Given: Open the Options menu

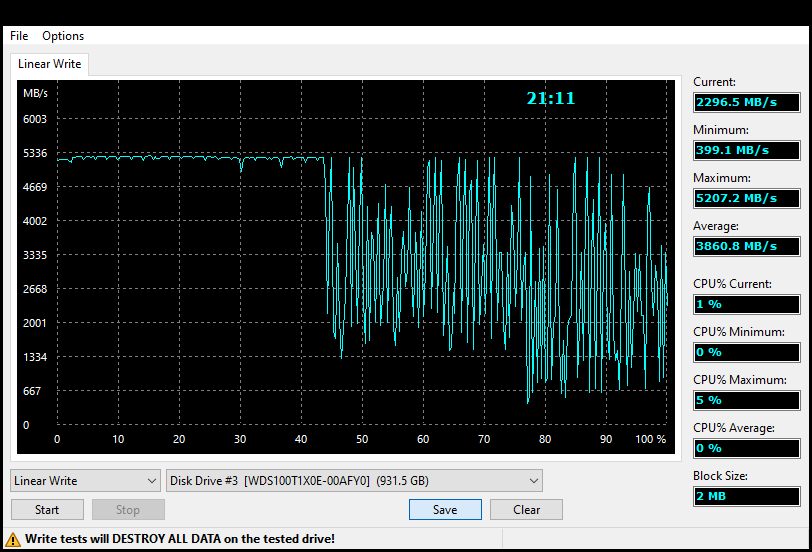Looking at the screenshot, I should pos(63,36).
